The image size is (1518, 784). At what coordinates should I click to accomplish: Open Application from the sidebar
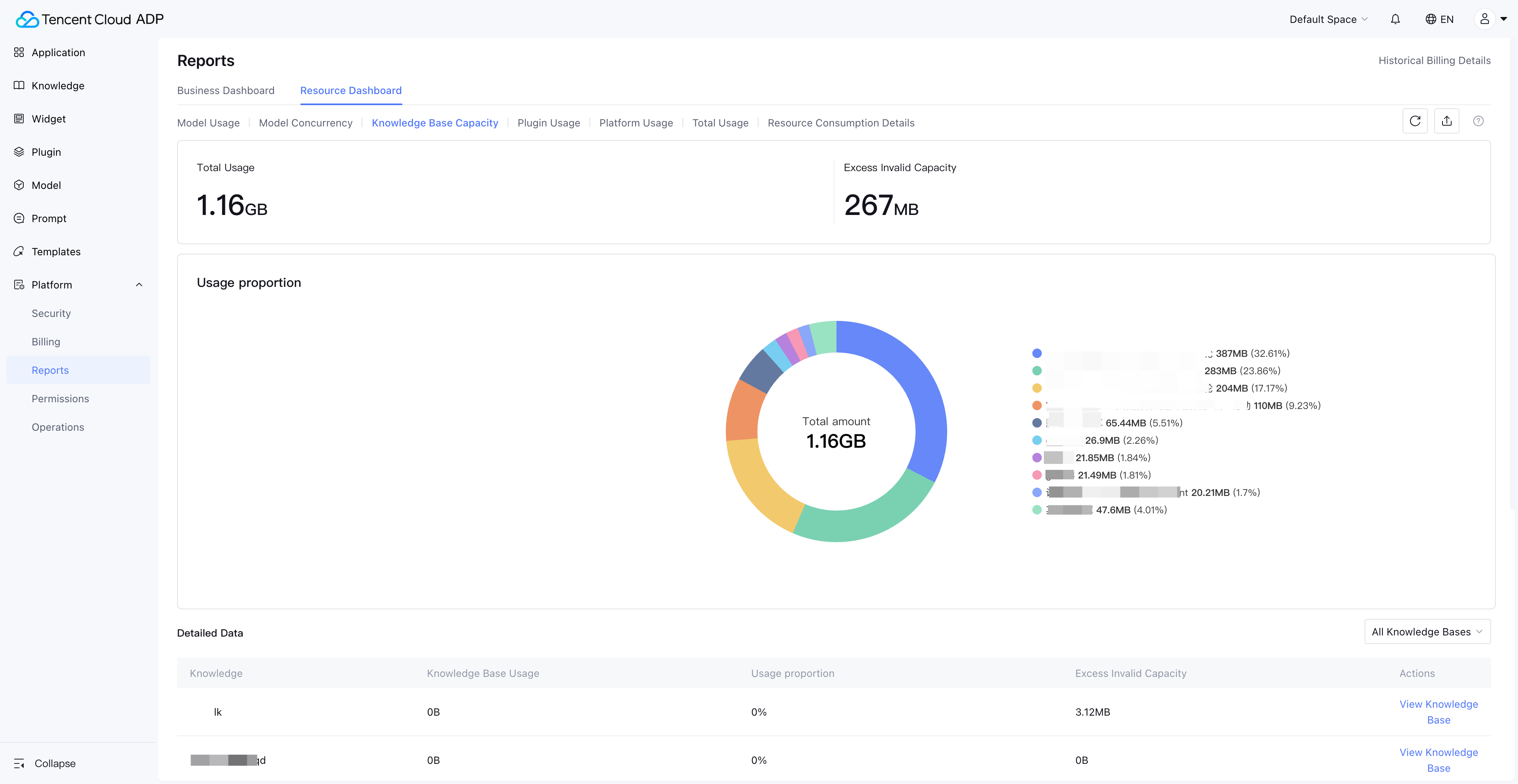tap(58, 53)
